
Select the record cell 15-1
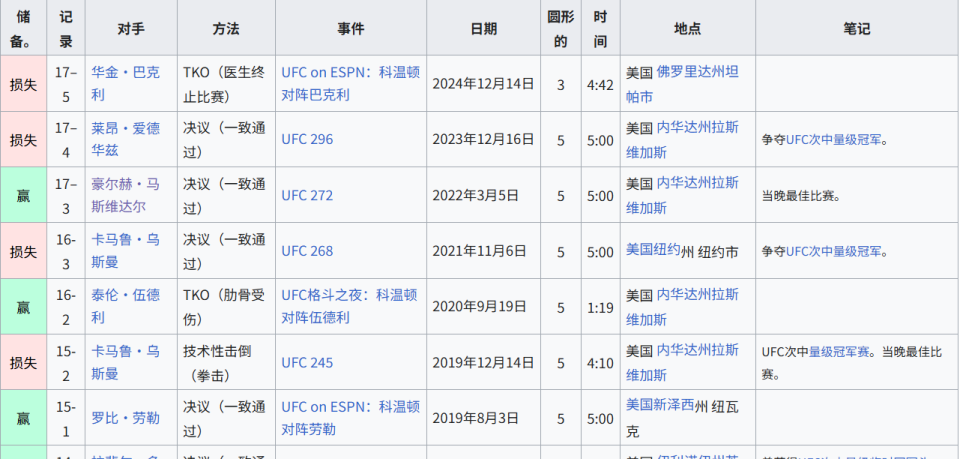[66, 419]
